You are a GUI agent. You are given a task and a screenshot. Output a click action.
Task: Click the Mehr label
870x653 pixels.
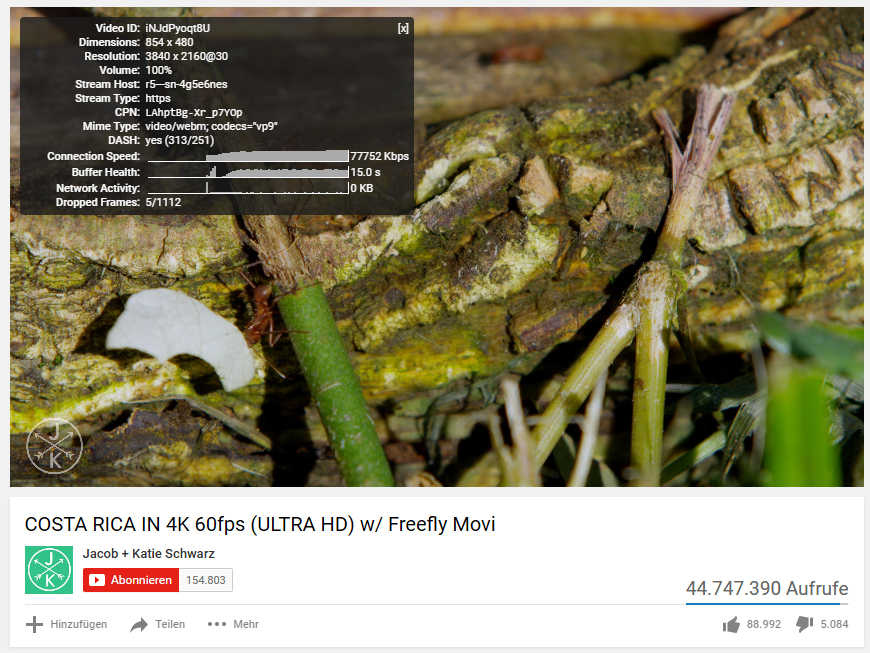[246, 624]
